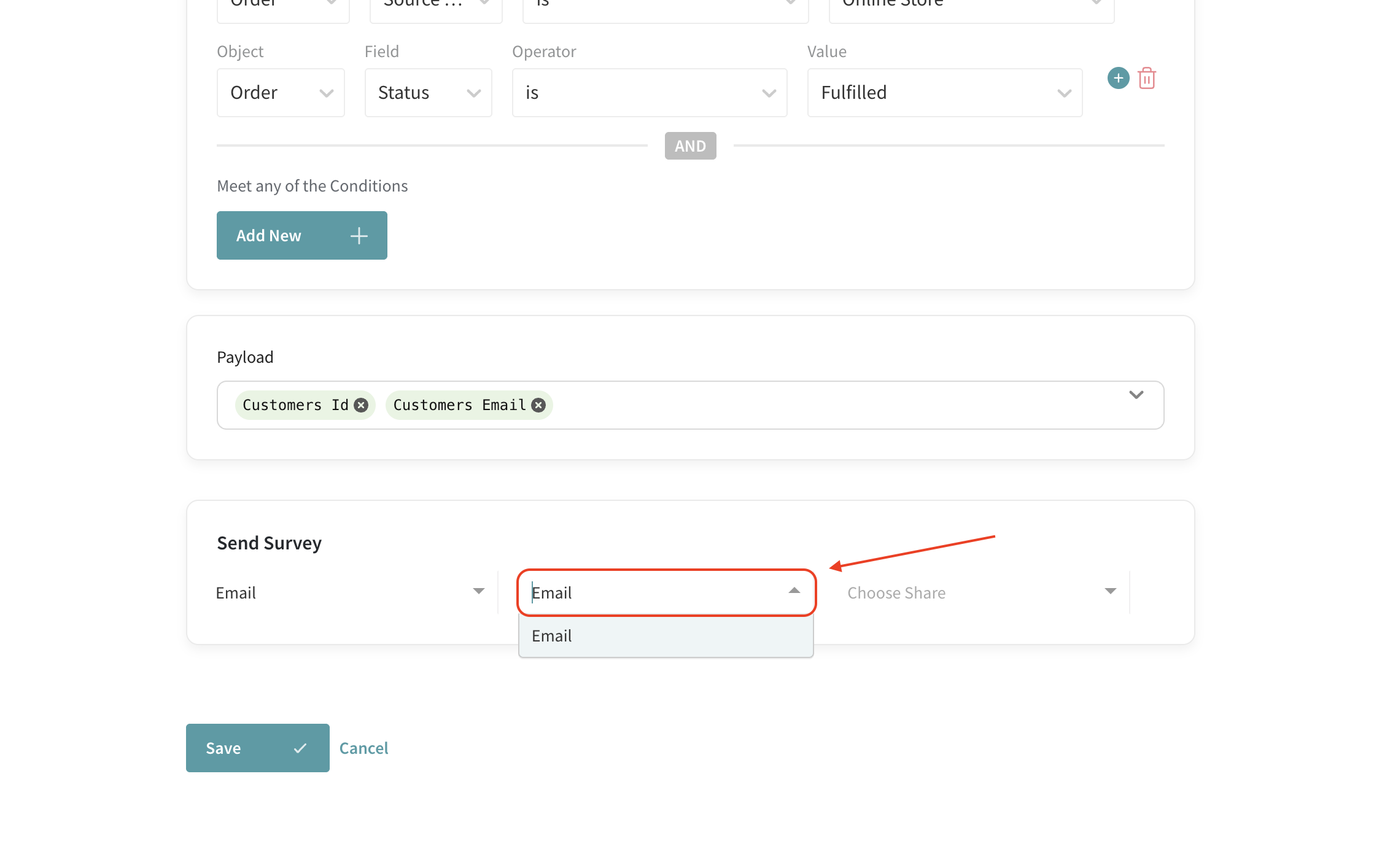1390x868 pixels.
Task: Click the Save button
Action: click(257, 748)
